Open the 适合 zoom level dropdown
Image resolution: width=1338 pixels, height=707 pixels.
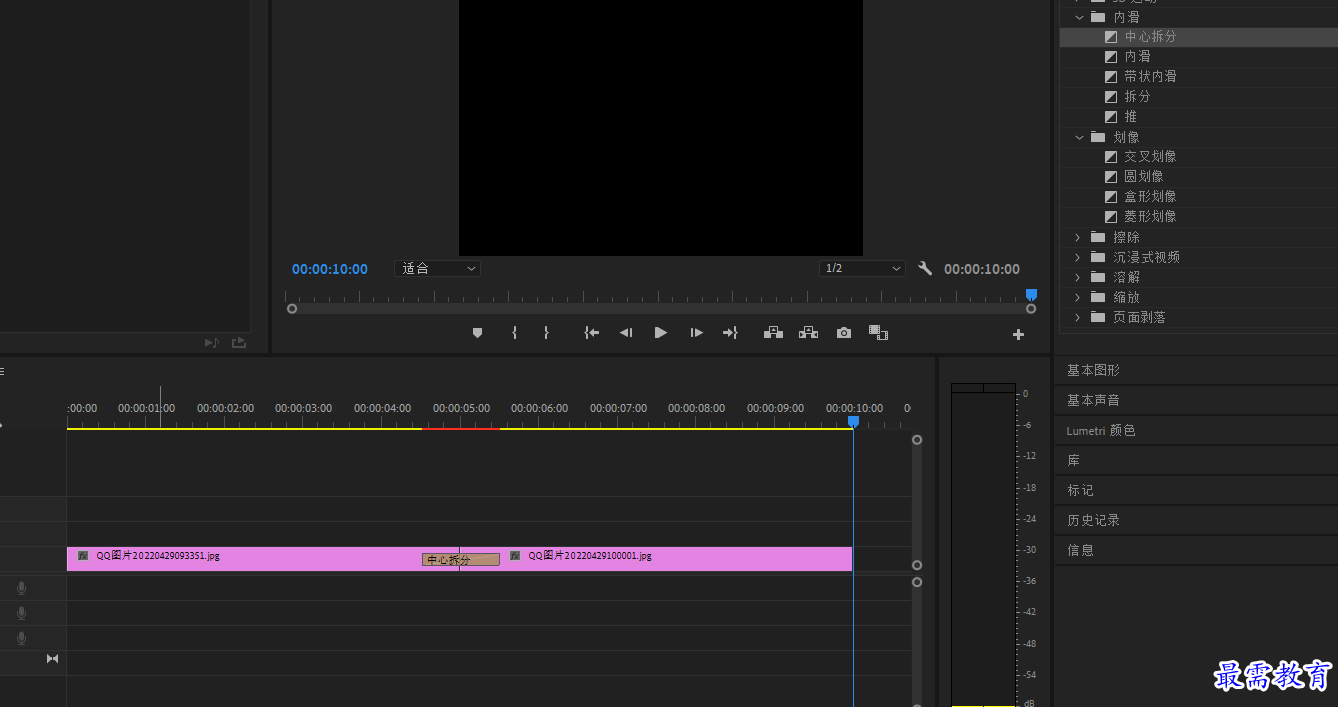click(x=438, y=269)
